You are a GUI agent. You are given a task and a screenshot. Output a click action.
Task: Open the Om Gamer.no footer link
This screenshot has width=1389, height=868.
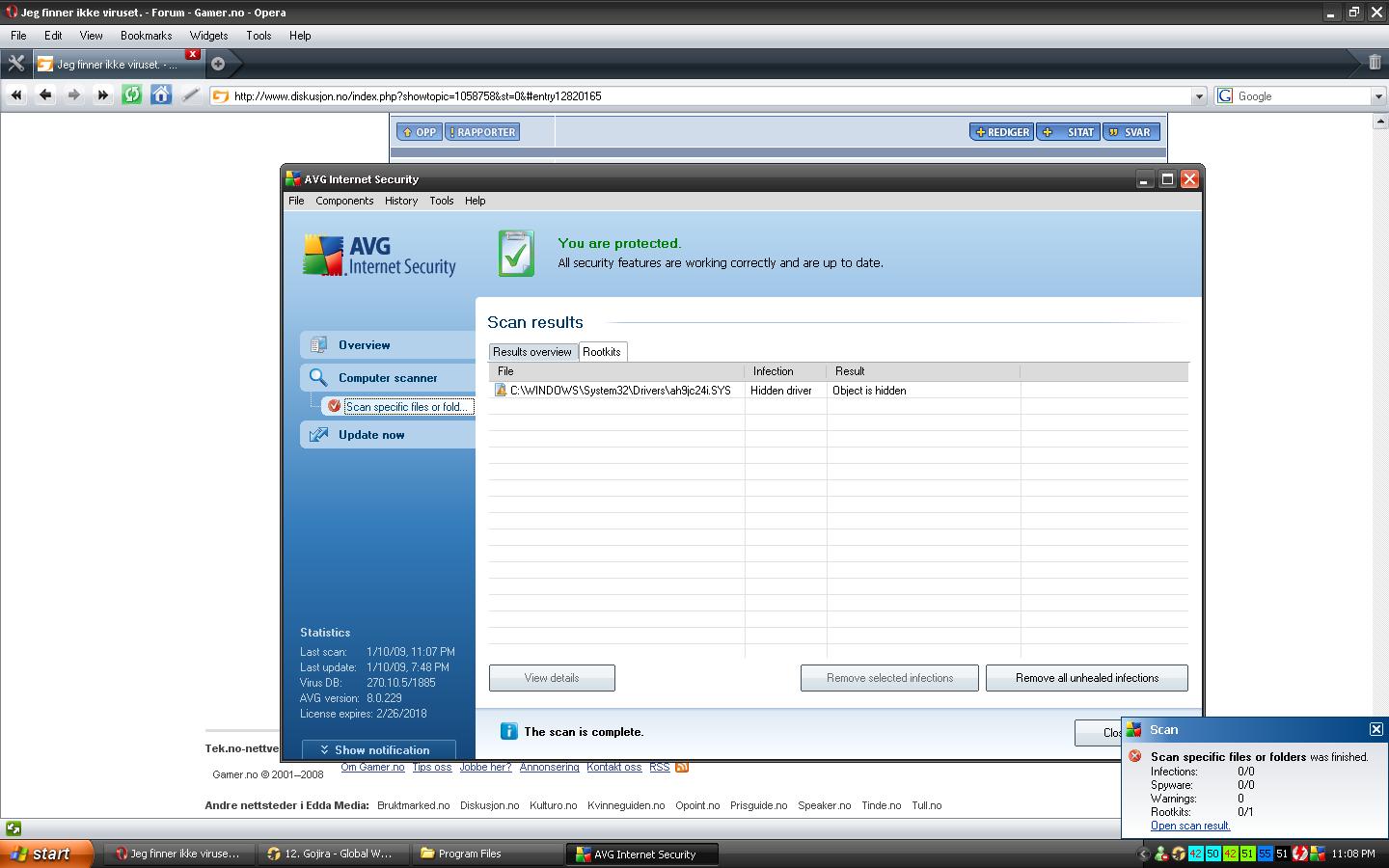tap(372, 767)
